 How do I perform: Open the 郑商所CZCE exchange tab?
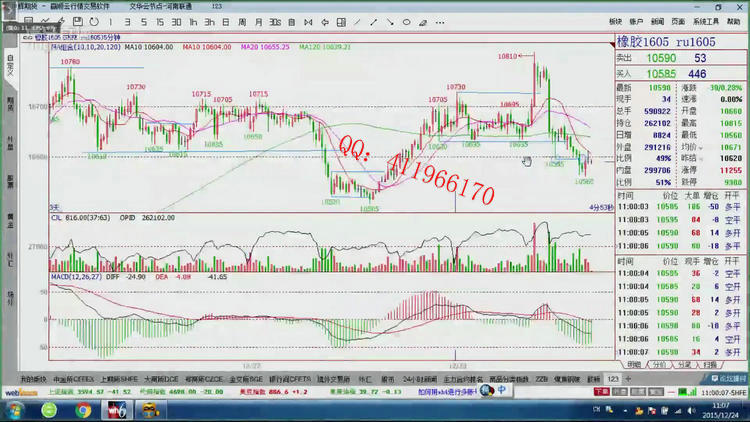click(204, 379)
